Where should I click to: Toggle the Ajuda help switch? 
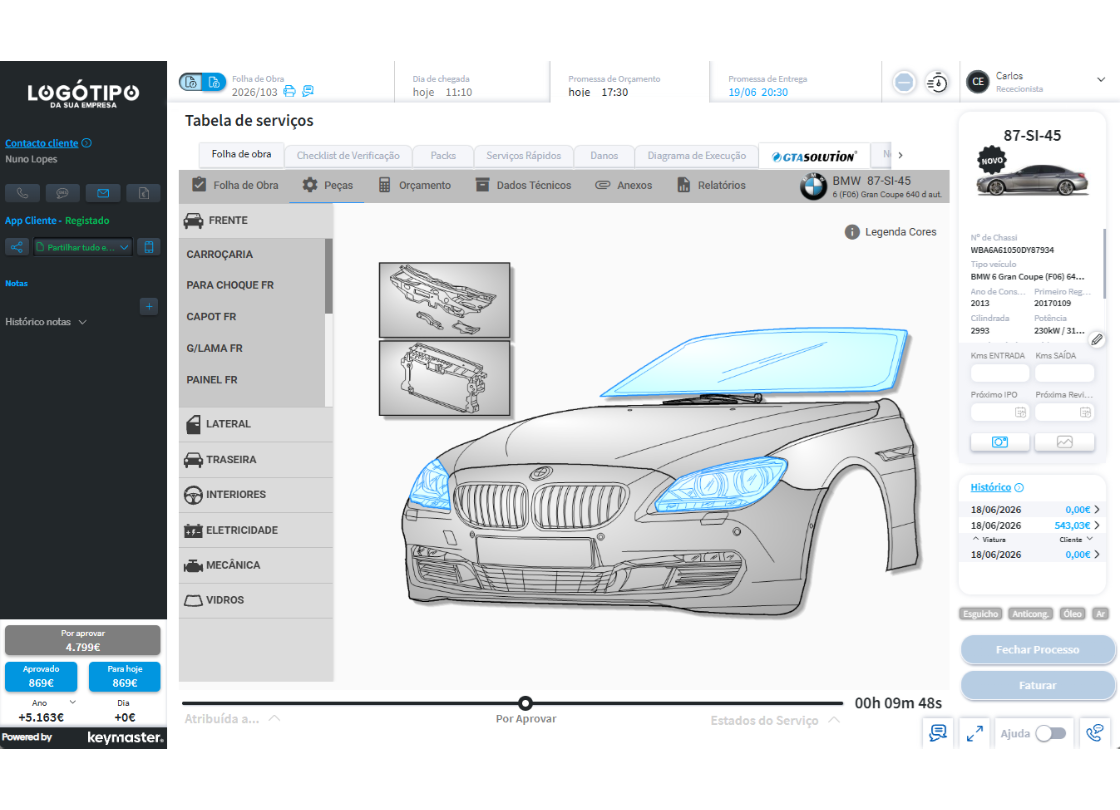tap(1051, 734)
